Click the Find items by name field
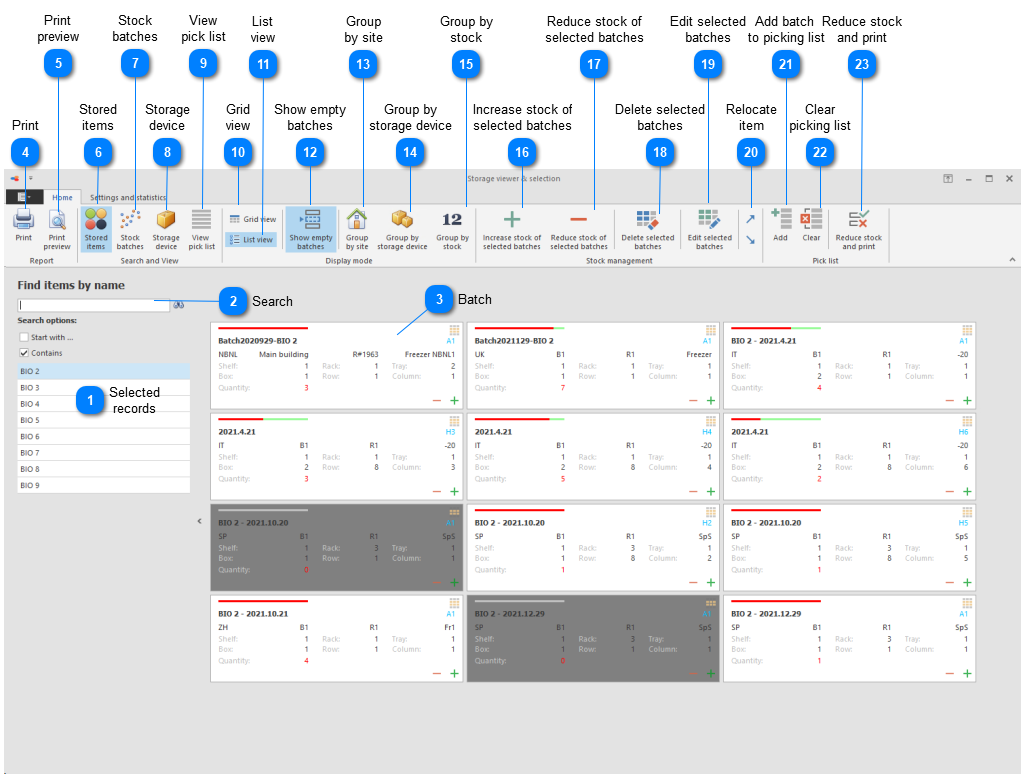 tap(94, 305)
